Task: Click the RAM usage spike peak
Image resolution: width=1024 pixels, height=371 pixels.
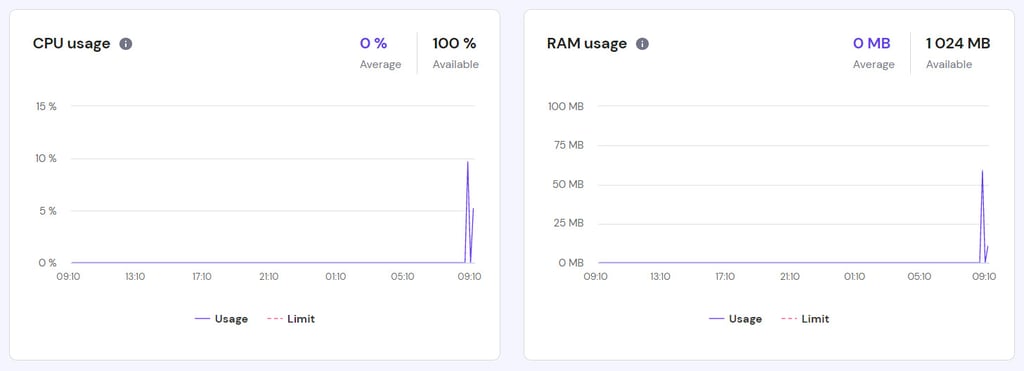Action: click(x=982, y=171)
